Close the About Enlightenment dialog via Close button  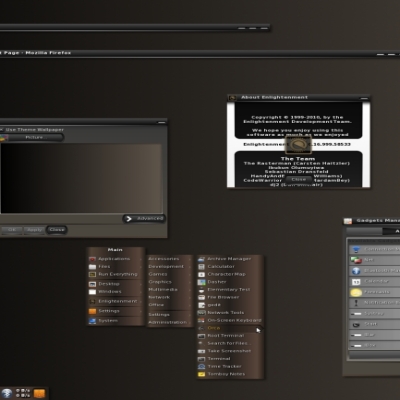click(298, 179)
